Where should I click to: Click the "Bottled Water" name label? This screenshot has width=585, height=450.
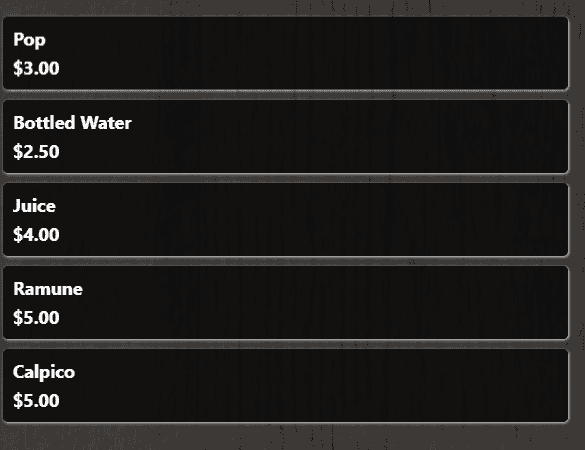tap(72, 123)
